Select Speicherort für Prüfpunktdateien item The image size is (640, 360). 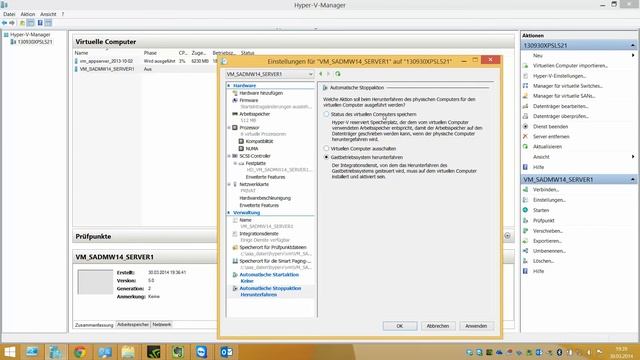coord(273,247)
